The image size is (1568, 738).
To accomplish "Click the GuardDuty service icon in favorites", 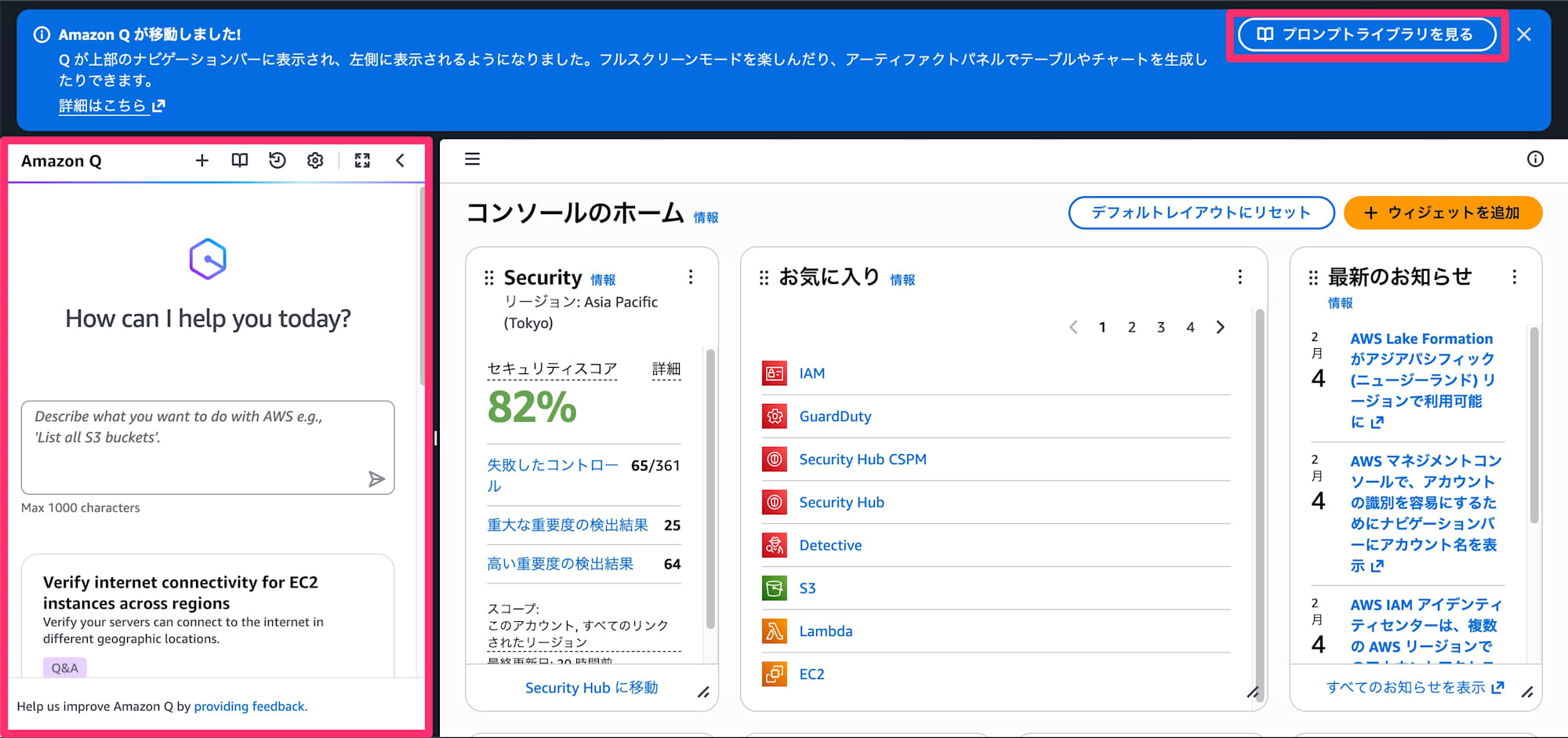I will point(775,416).
